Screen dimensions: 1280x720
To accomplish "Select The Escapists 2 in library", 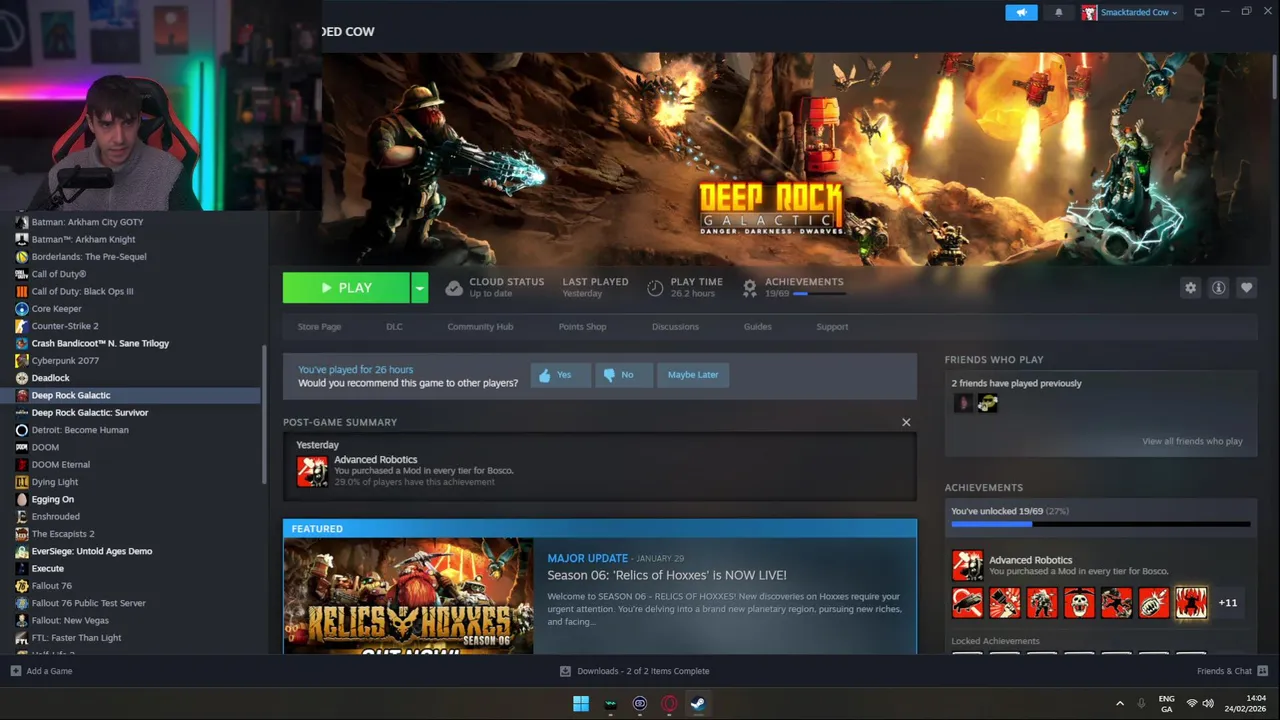I will click(62, 534).
